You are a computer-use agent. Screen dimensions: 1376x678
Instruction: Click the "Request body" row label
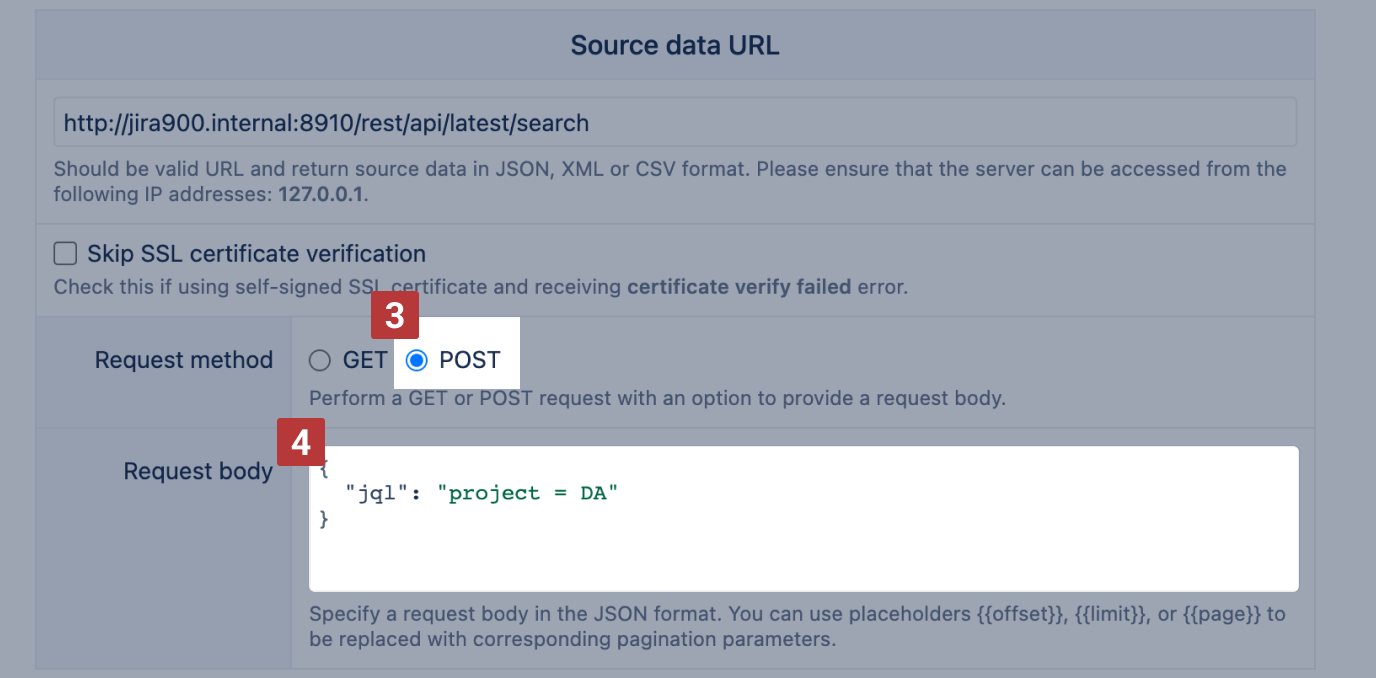click(198, 471)
